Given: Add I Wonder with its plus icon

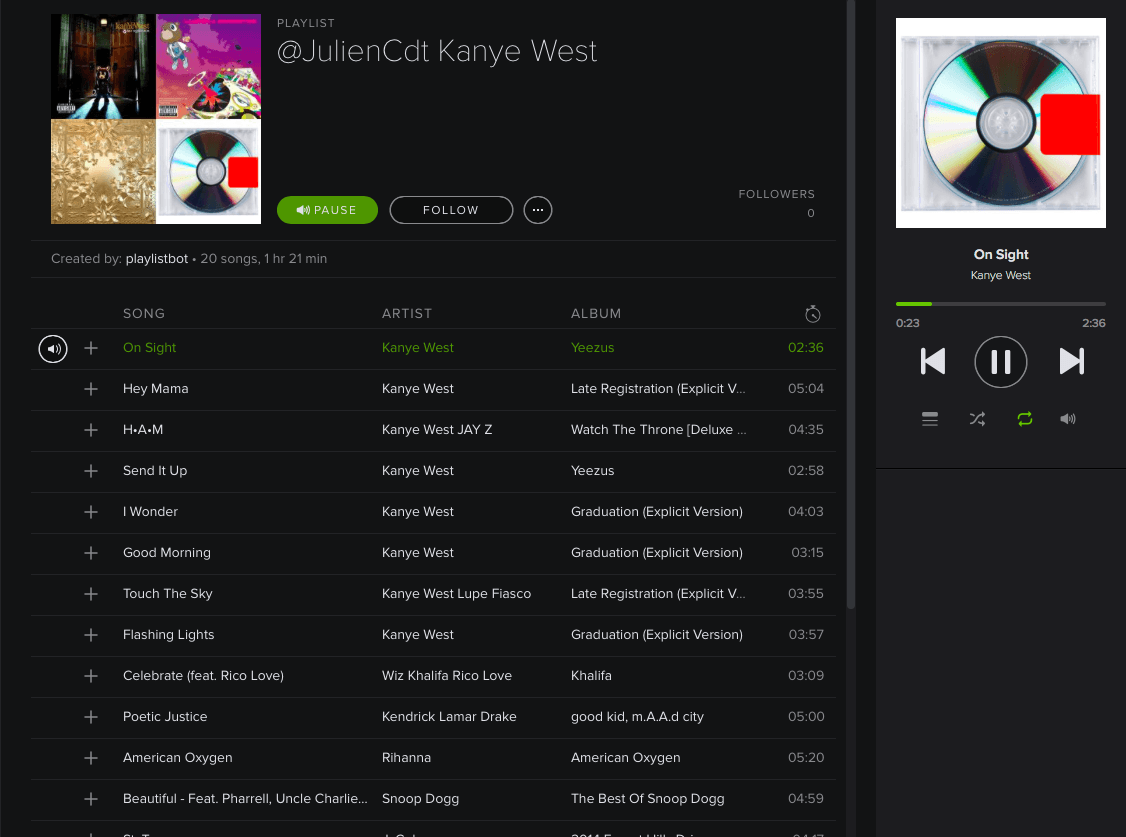Looking at the screenshot, I should 91,512.
